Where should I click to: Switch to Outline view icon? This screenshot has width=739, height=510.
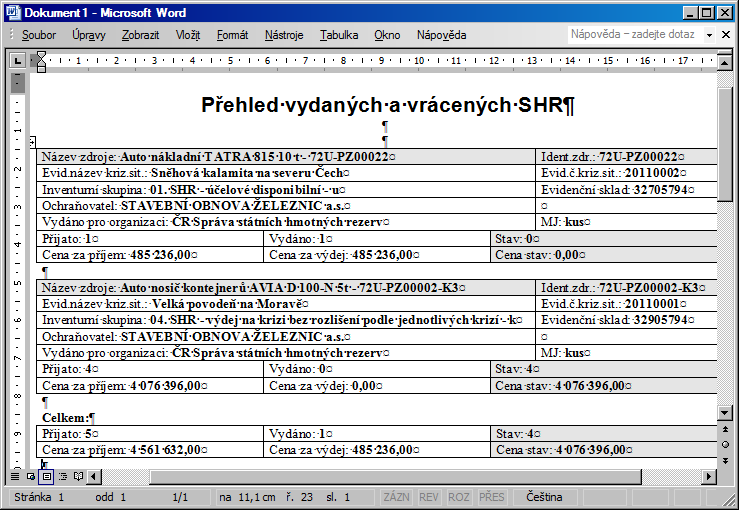[63, 477]
